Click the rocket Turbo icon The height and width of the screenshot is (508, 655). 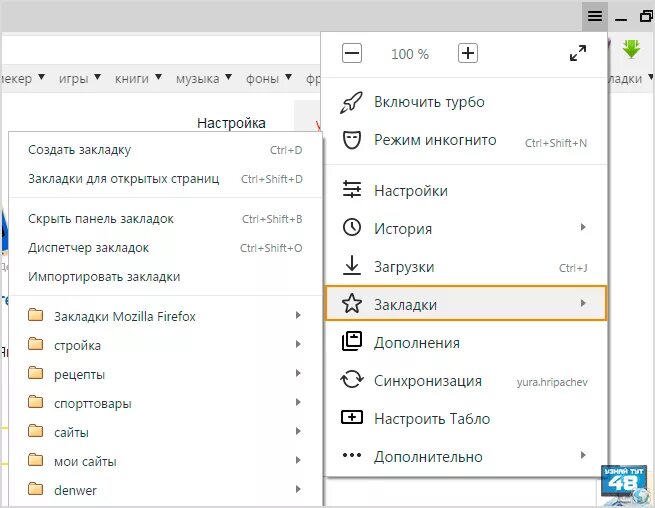pos(351,102)
